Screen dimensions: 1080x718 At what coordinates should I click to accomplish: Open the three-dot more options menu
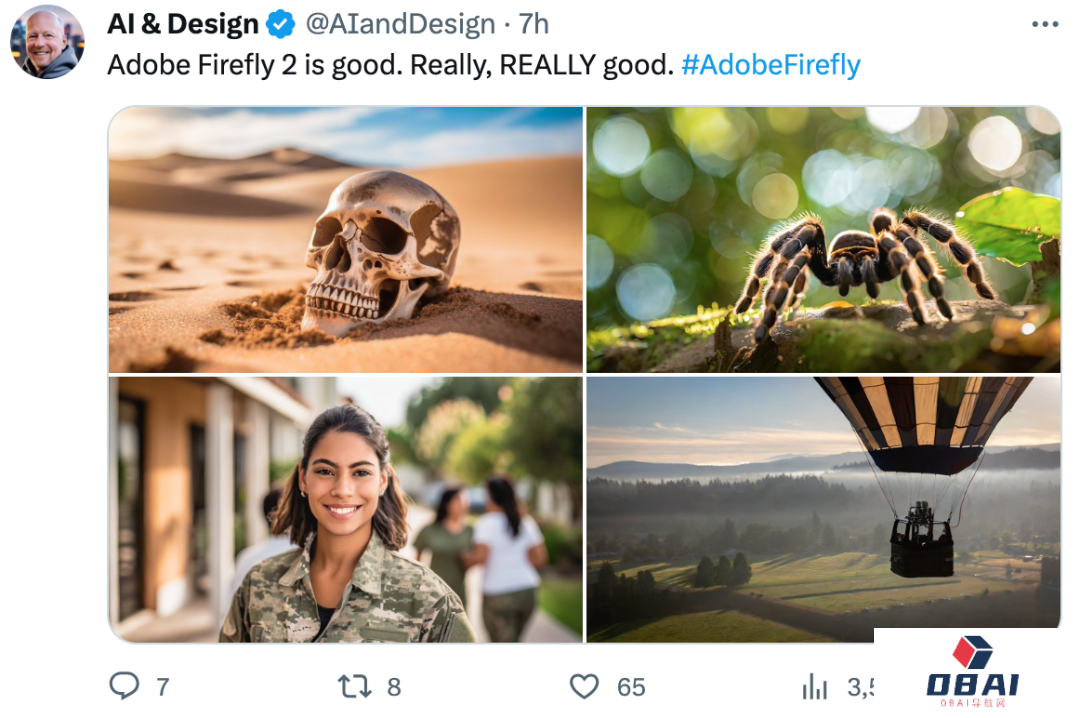point(1045,24)
